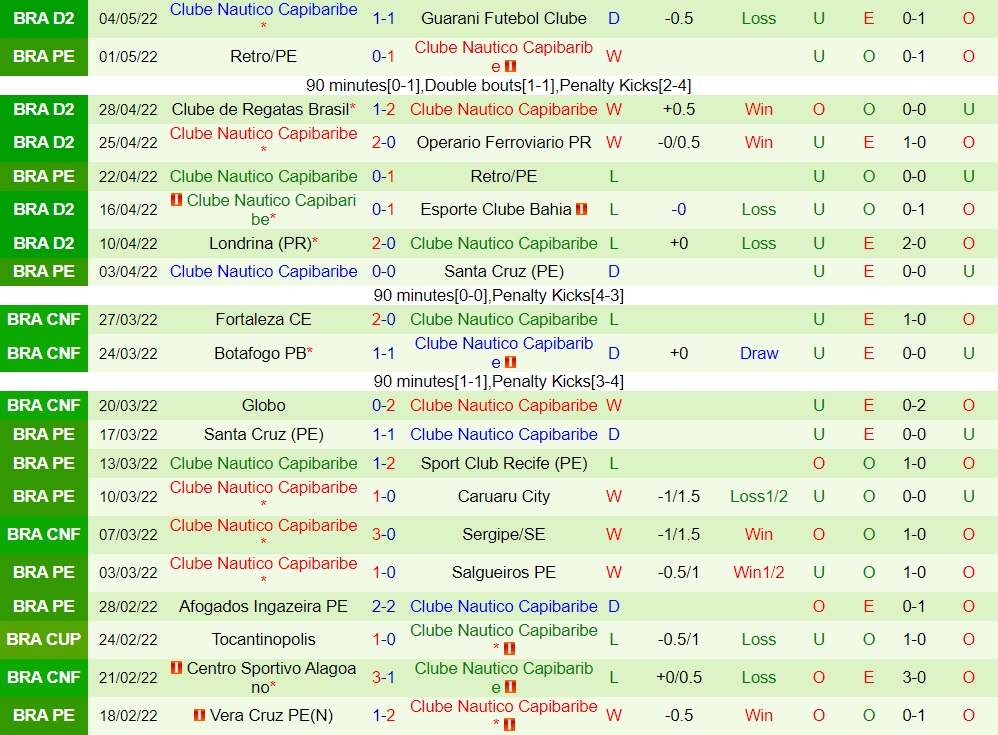Click Win1/2 result in Salgueiros PE row
Viewport: 998px width, 735px height.
coord(759,572)
